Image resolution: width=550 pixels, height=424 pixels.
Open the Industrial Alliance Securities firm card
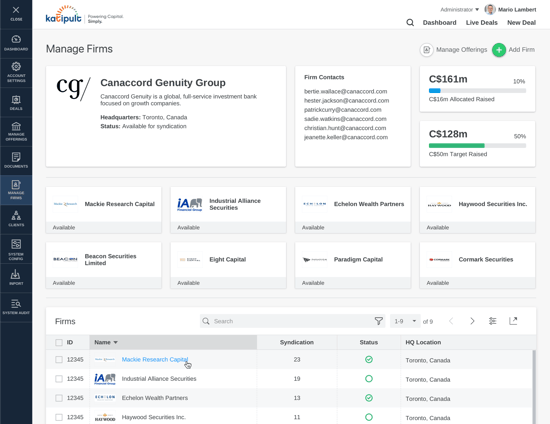(228, 210)
